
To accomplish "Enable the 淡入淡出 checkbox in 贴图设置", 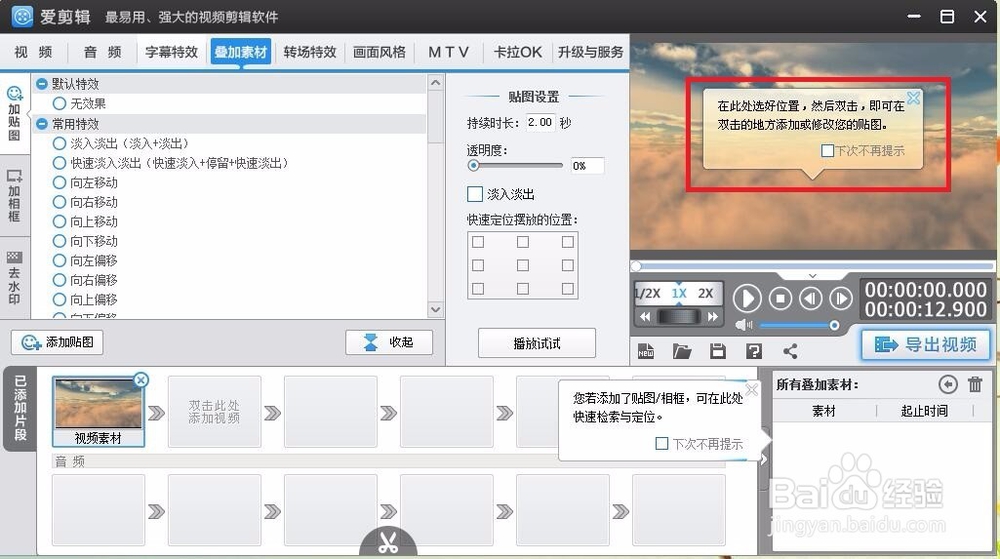I will pos(475,194).
